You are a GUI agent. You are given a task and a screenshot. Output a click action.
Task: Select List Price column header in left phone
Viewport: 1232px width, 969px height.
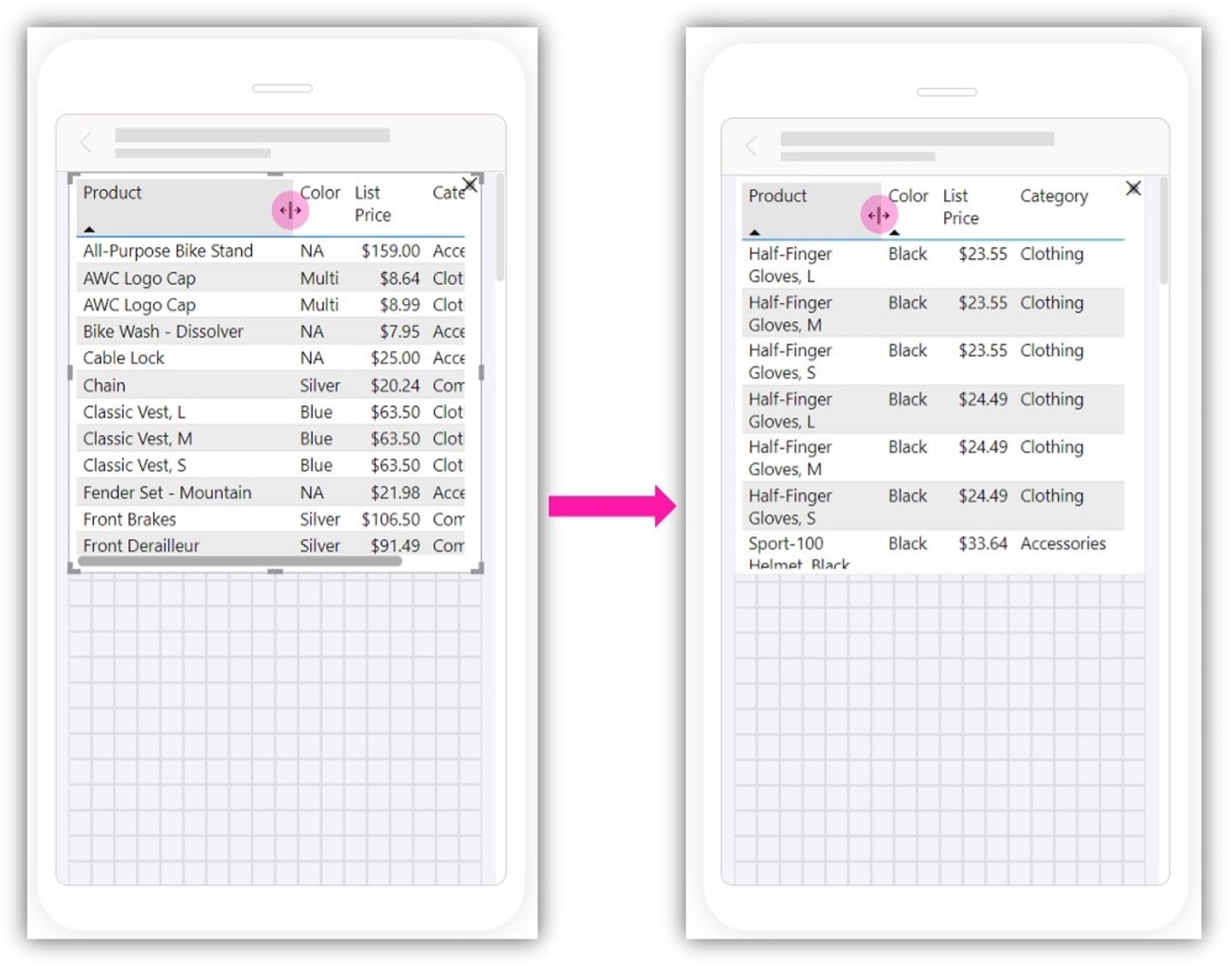point(372,204)
